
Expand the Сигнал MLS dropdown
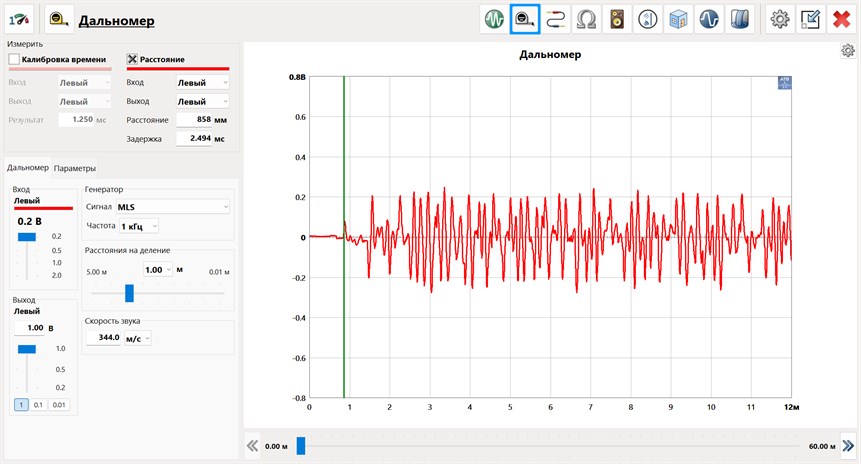point(172,207)
